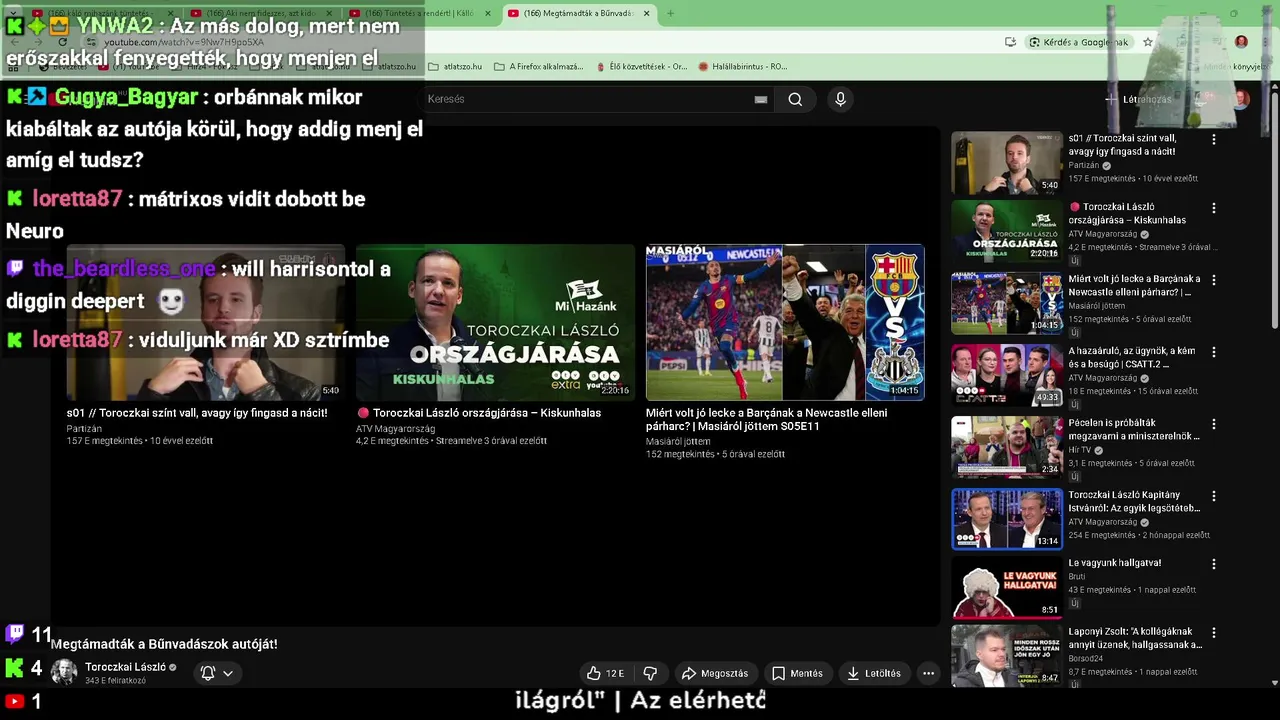Viewport: 1280px width, 720px height.
Task: Open sidebar thumbnail Toroczkai László Kapitány Istvánról
Action: (x=1007, y=519)
